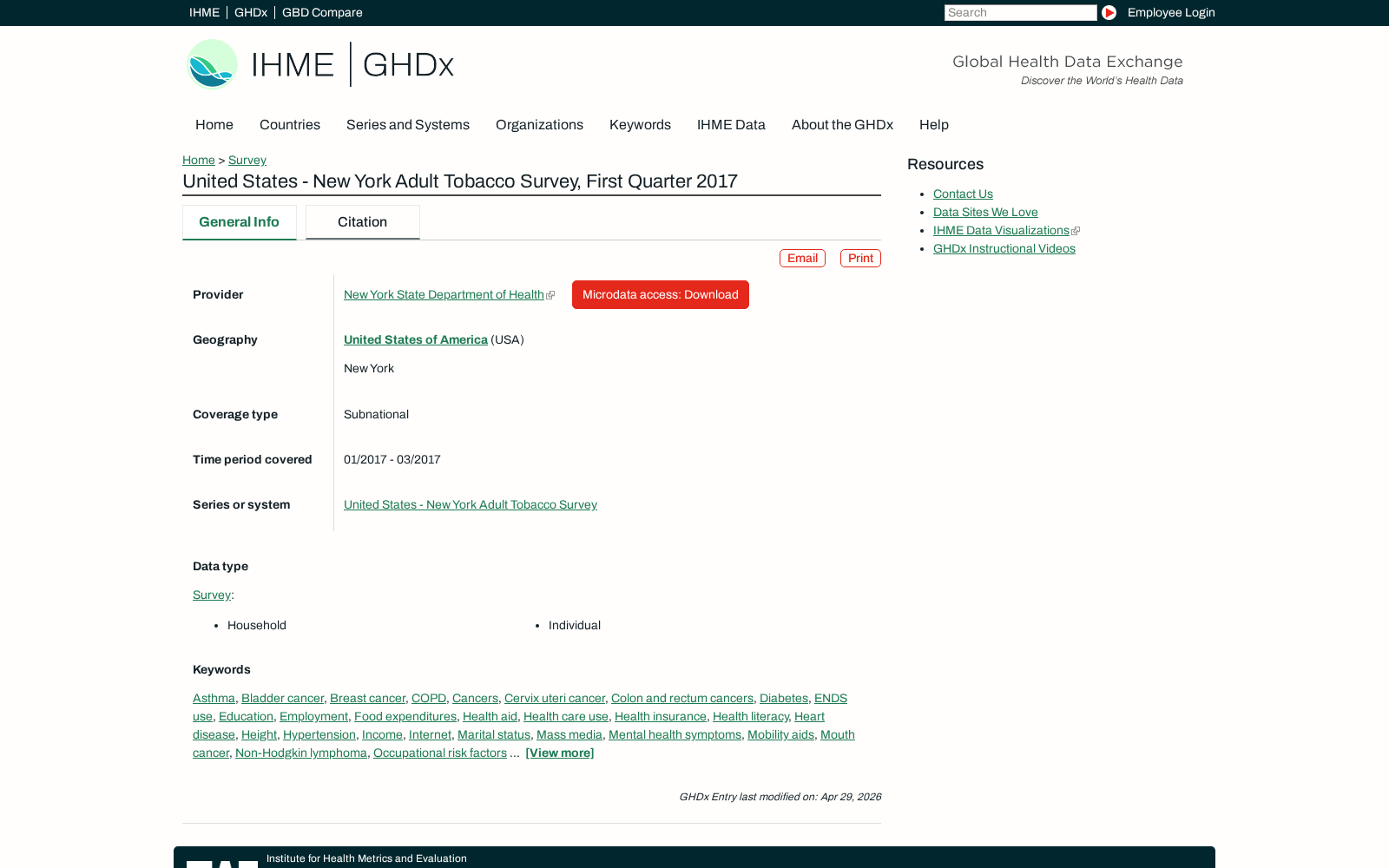Open Health care use keyword
Image resolution: width=1389 pixels, height=868 pixels.
[x=566, y=716]
